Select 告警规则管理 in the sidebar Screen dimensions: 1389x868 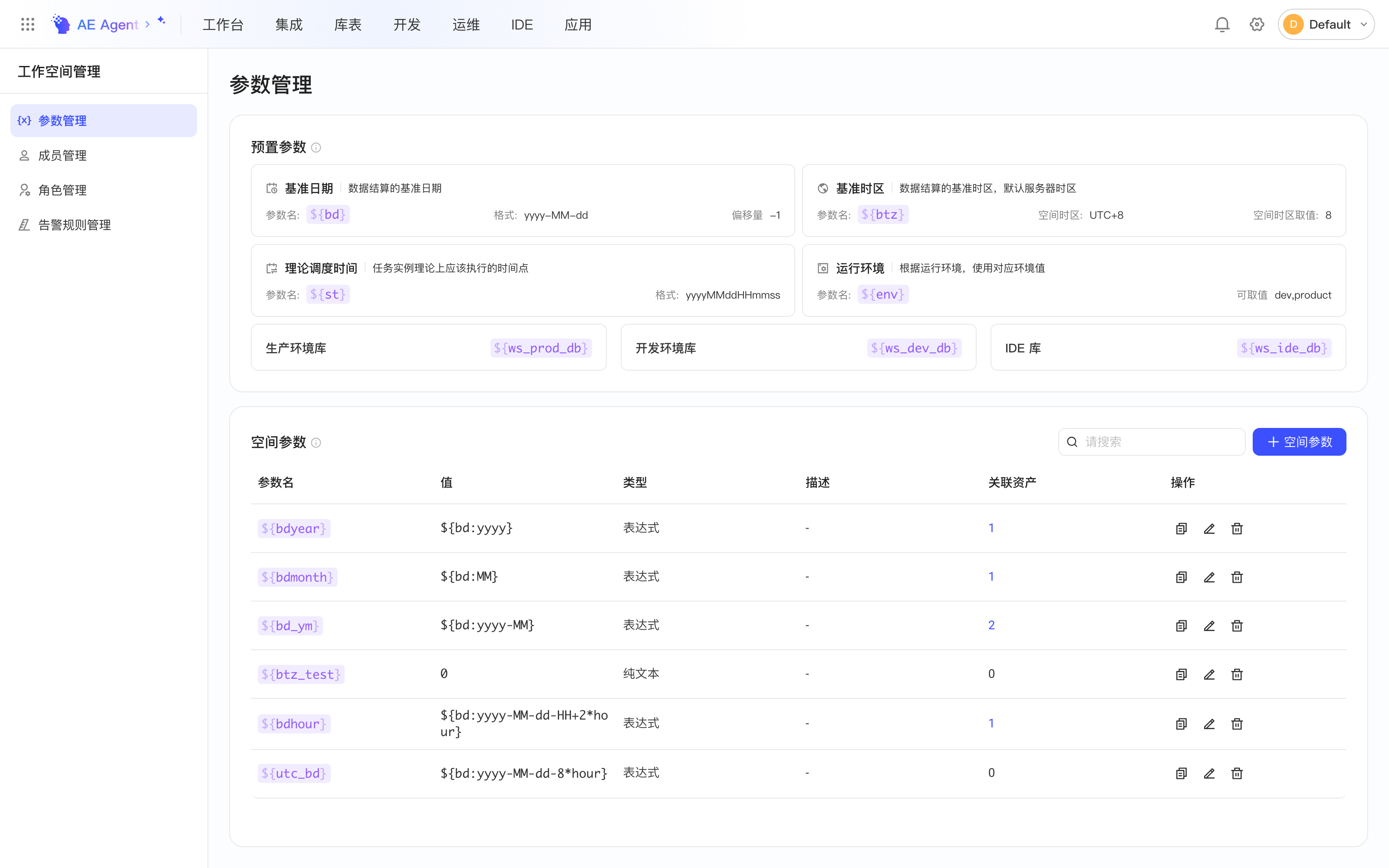103,225
